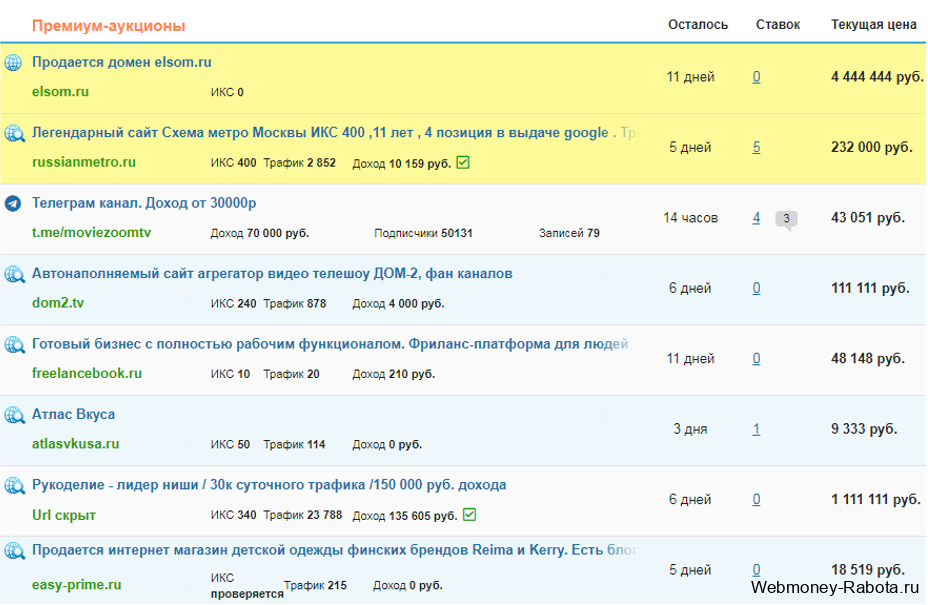Open bids count 0 for freelancebook.ru
Viewport: 928px width, 605px height.
point(756,359)
